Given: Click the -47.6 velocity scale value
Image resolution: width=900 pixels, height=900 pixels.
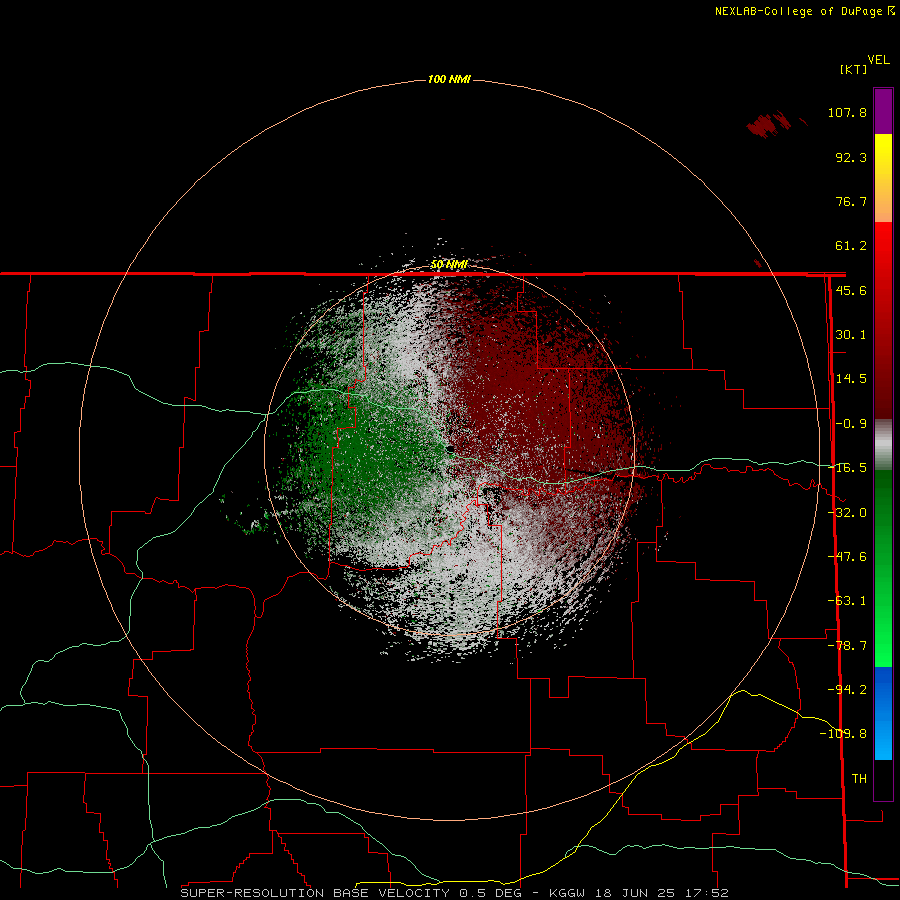Looking at the screenshot, I should [847, 557].
